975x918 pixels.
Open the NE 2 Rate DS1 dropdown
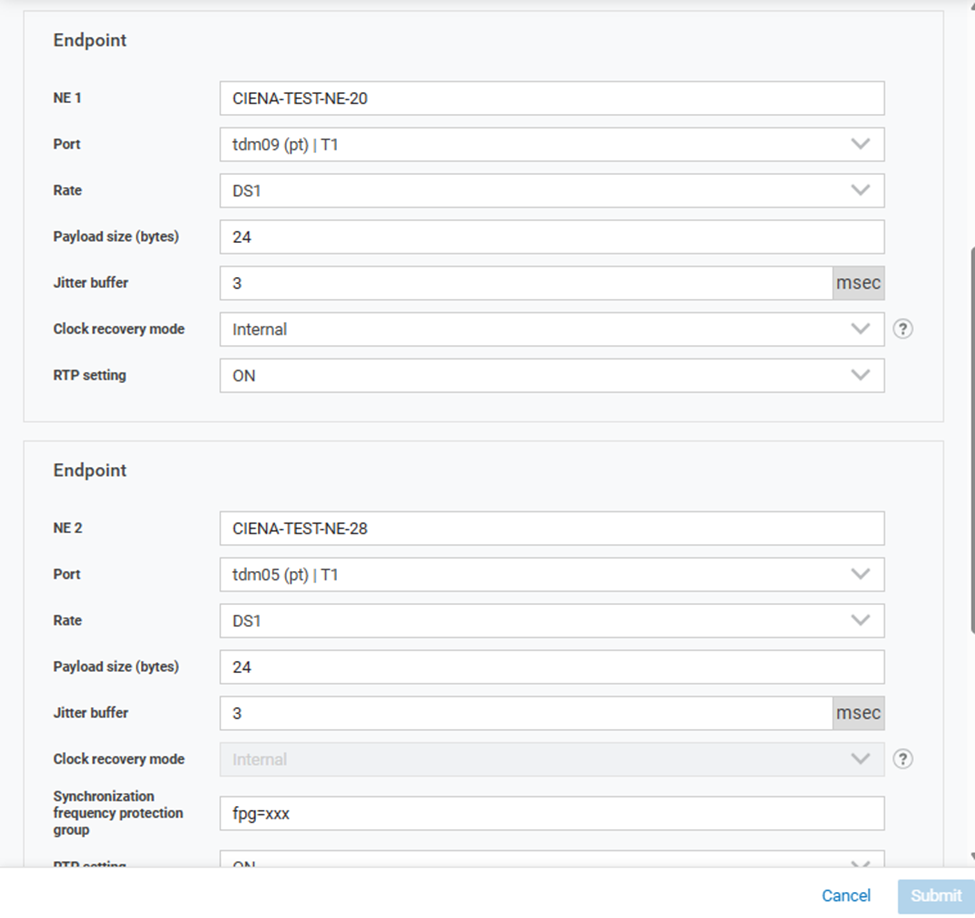pyautogui.click(x=552, y=621)
